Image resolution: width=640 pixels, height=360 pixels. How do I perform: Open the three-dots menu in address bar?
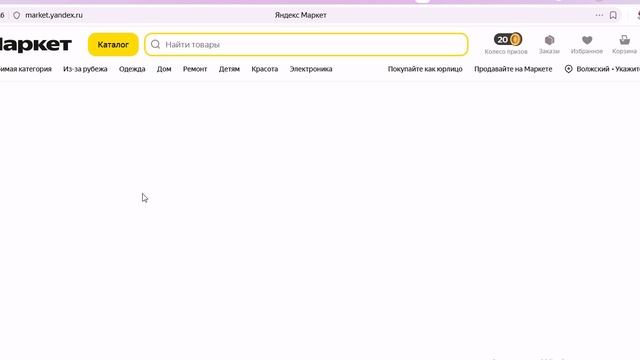599,15
